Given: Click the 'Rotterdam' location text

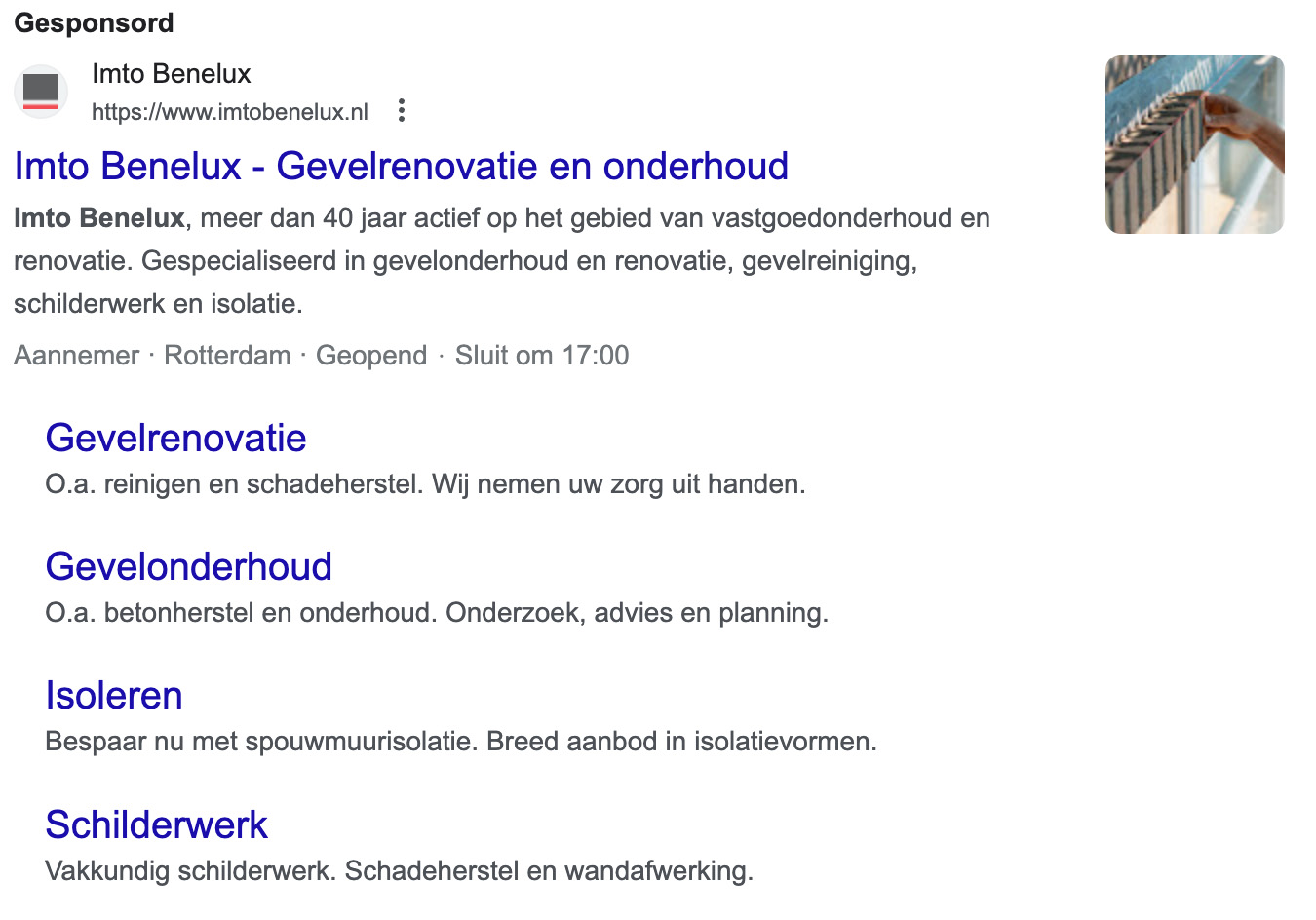Looking at the screenshot, I should click(x=227, y=355).
